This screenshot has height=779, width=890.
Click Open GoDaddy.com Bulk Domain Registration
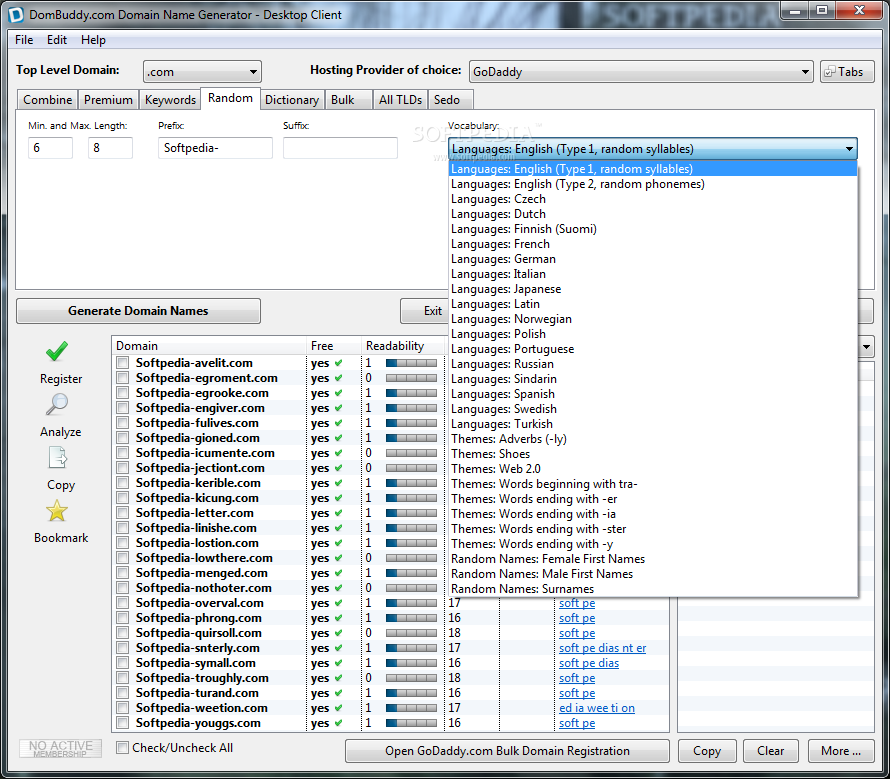[507, 751]
